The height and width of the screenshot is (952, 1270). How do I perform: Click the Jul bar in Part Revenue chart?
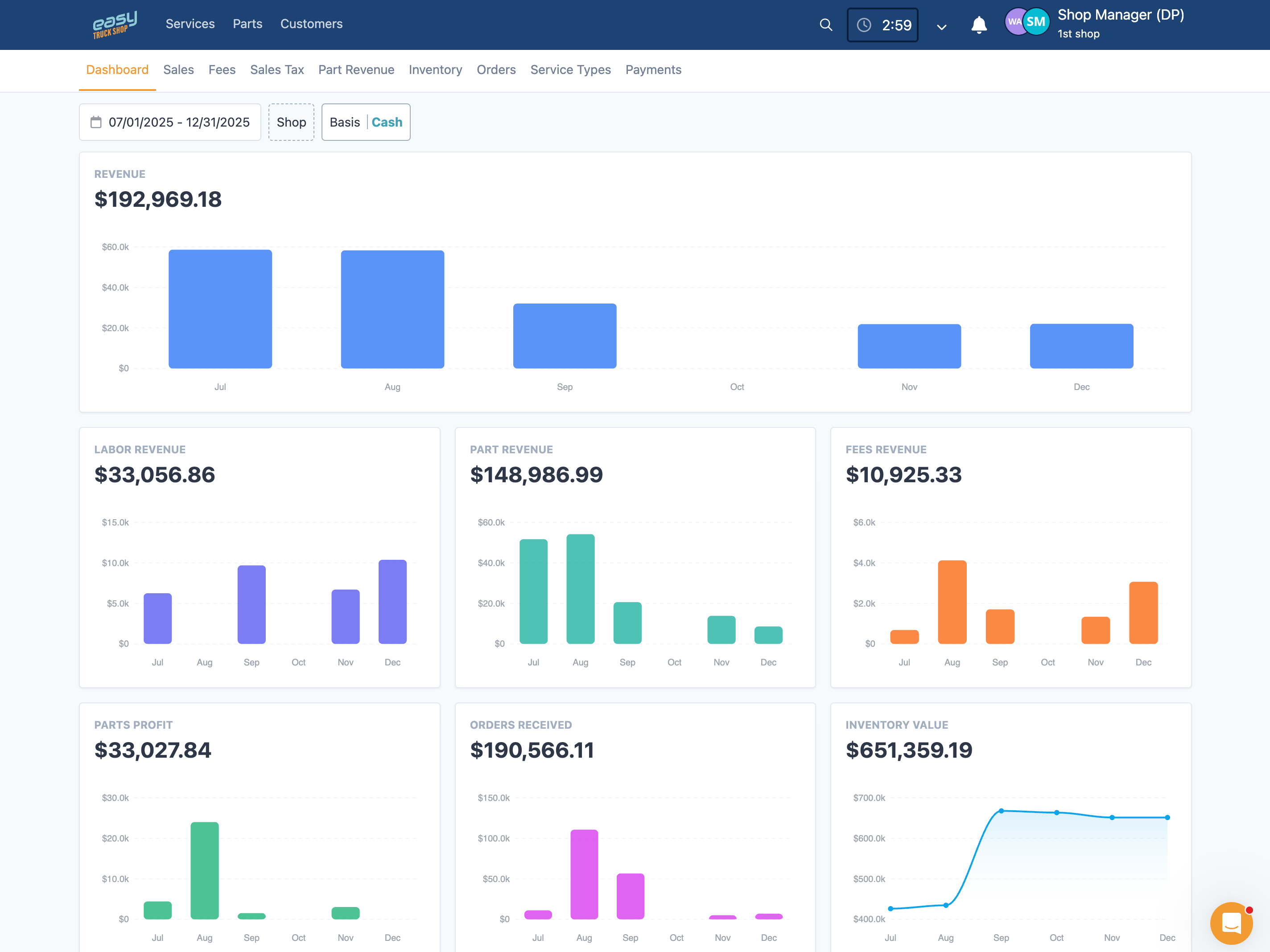(533, 591)
